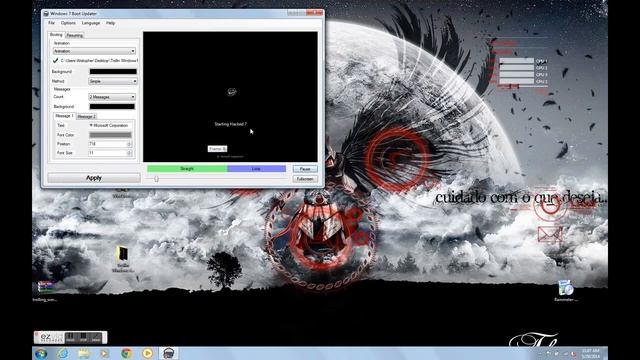640x360 pixels.
Task: Click the CPU 1 meter bar
Action: [x=517, y=61]
